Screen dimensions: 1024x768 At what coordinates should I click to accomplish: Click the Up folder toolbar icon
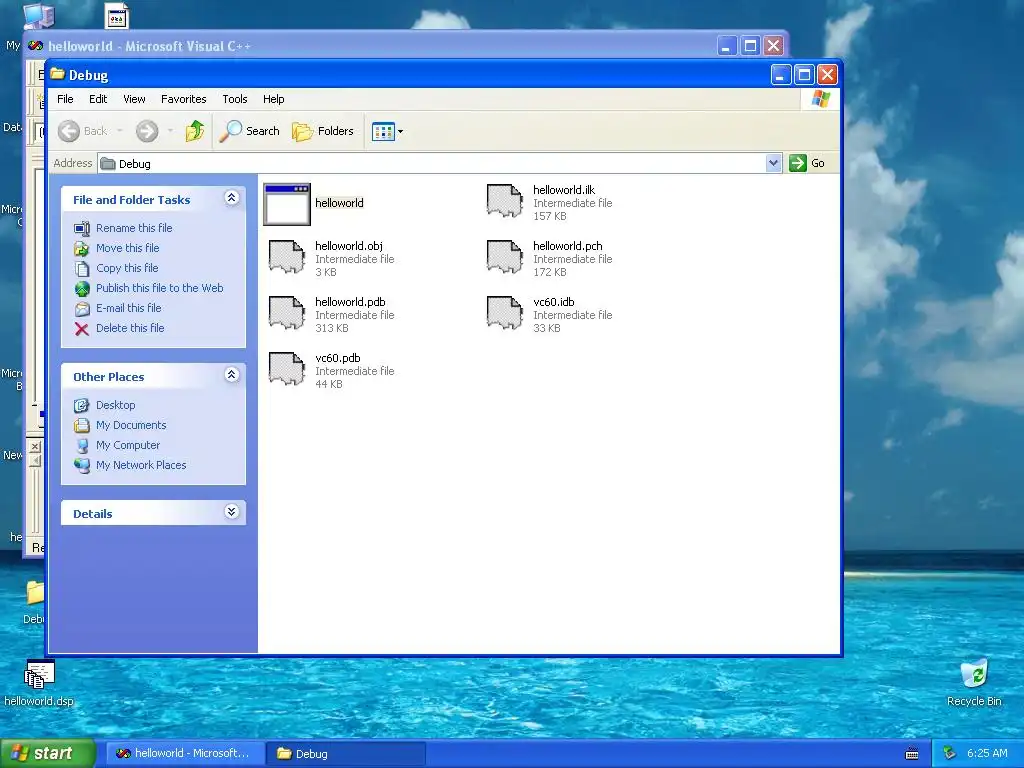195,131
